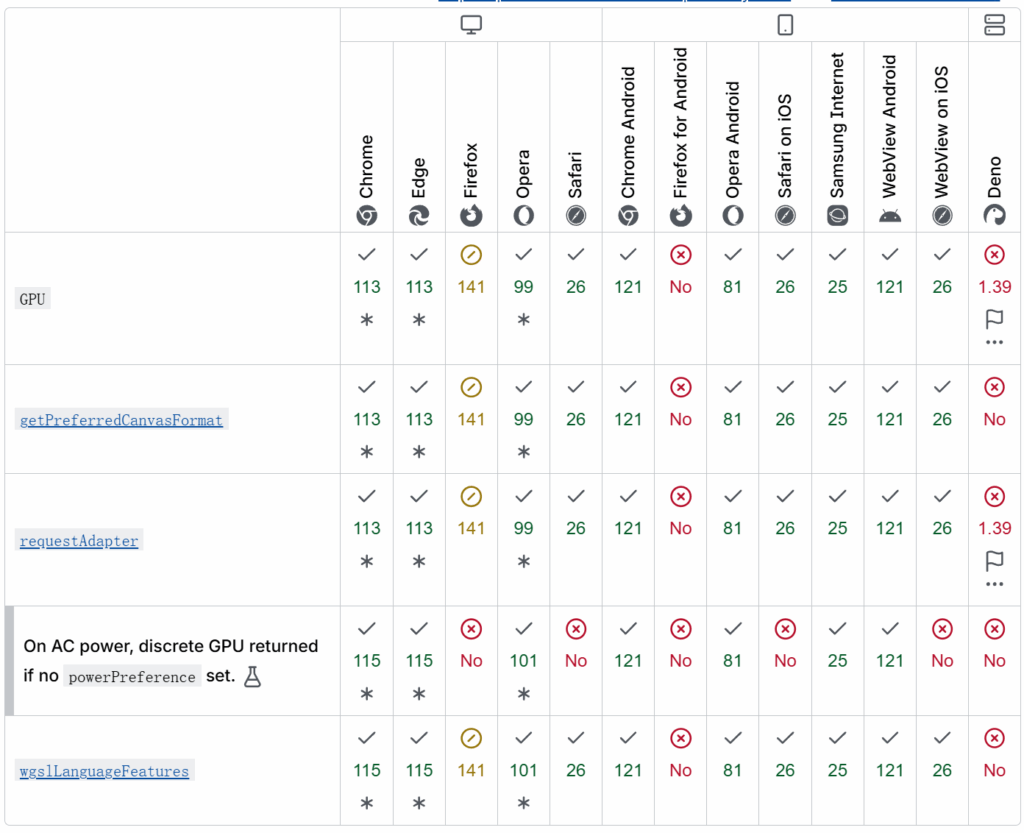Click the flag icon in GPU row Deno cell

point(994,319)
